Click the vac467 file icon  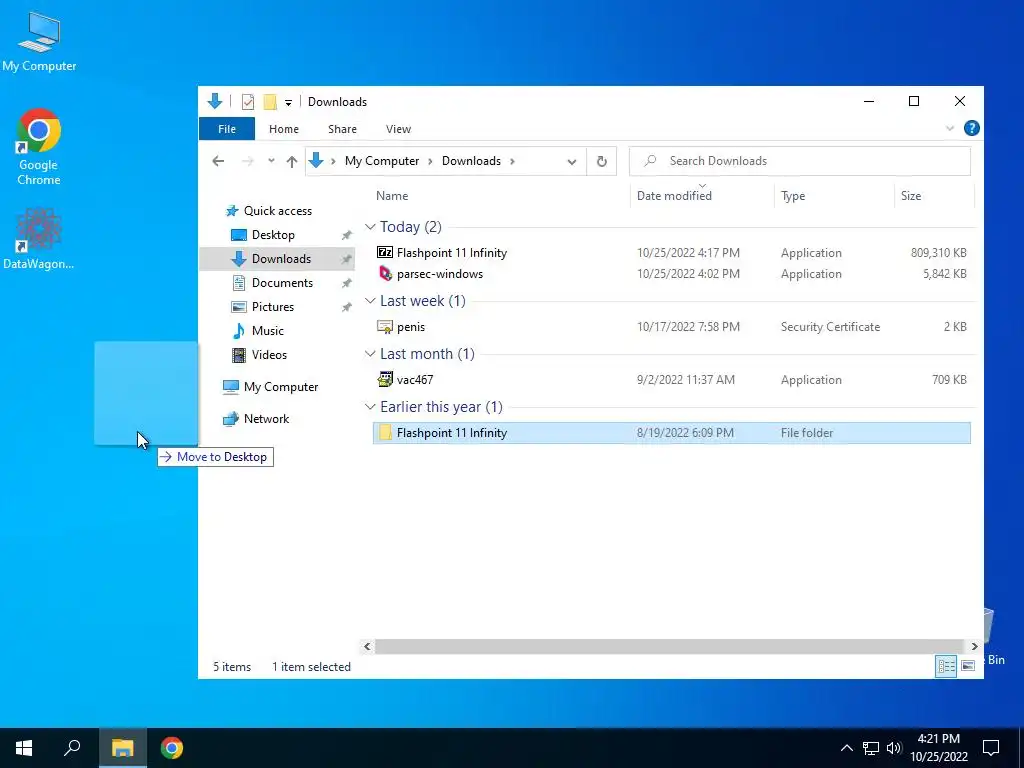coord(385,379)
